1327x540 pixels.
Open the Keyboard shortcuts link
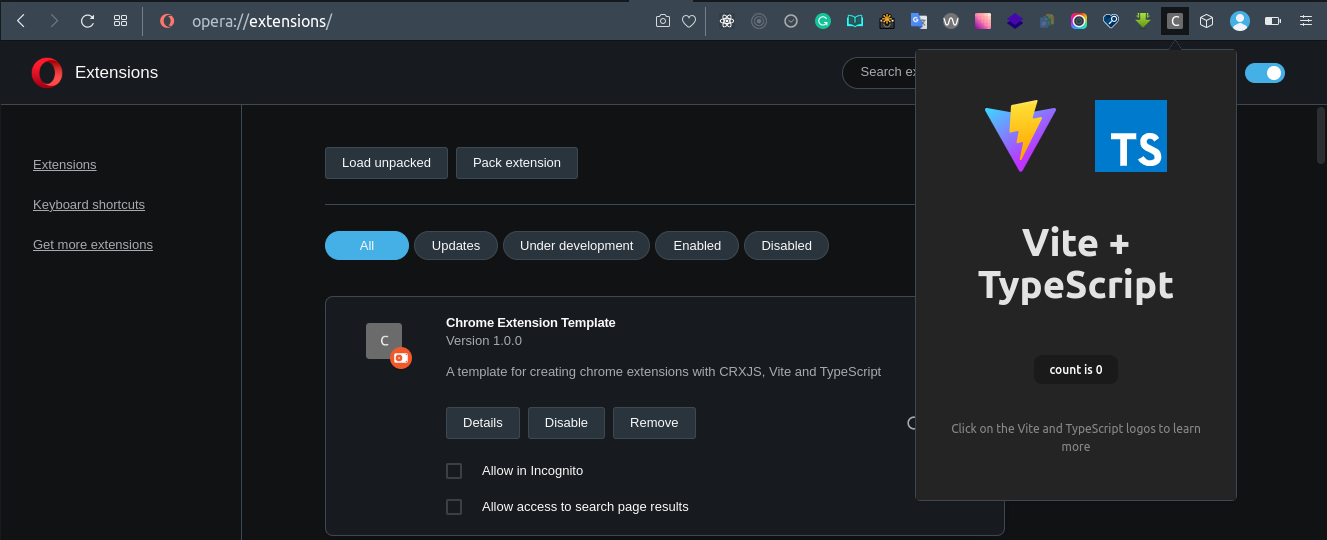tap(89, 204)
